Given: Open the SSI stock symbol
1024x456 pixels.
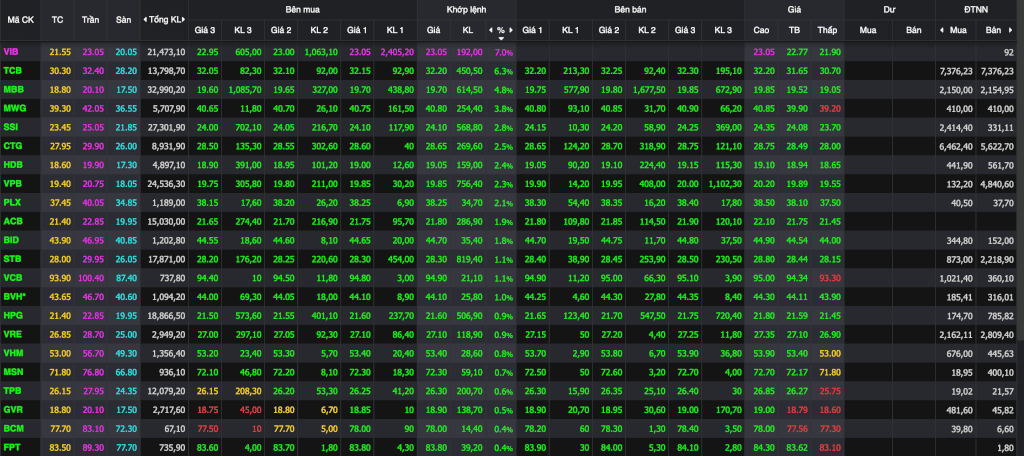Looking at the screenshot, I should click(10, 127).
